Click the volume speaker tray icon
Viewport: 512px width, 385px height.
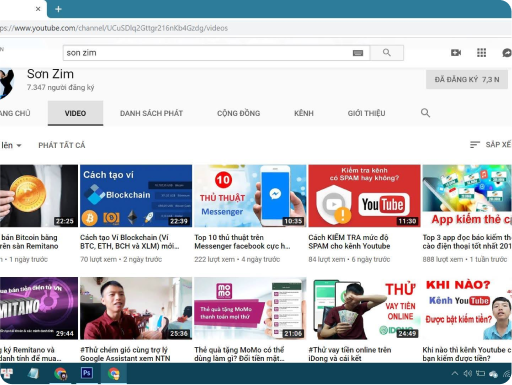click(x=467, y=374)
